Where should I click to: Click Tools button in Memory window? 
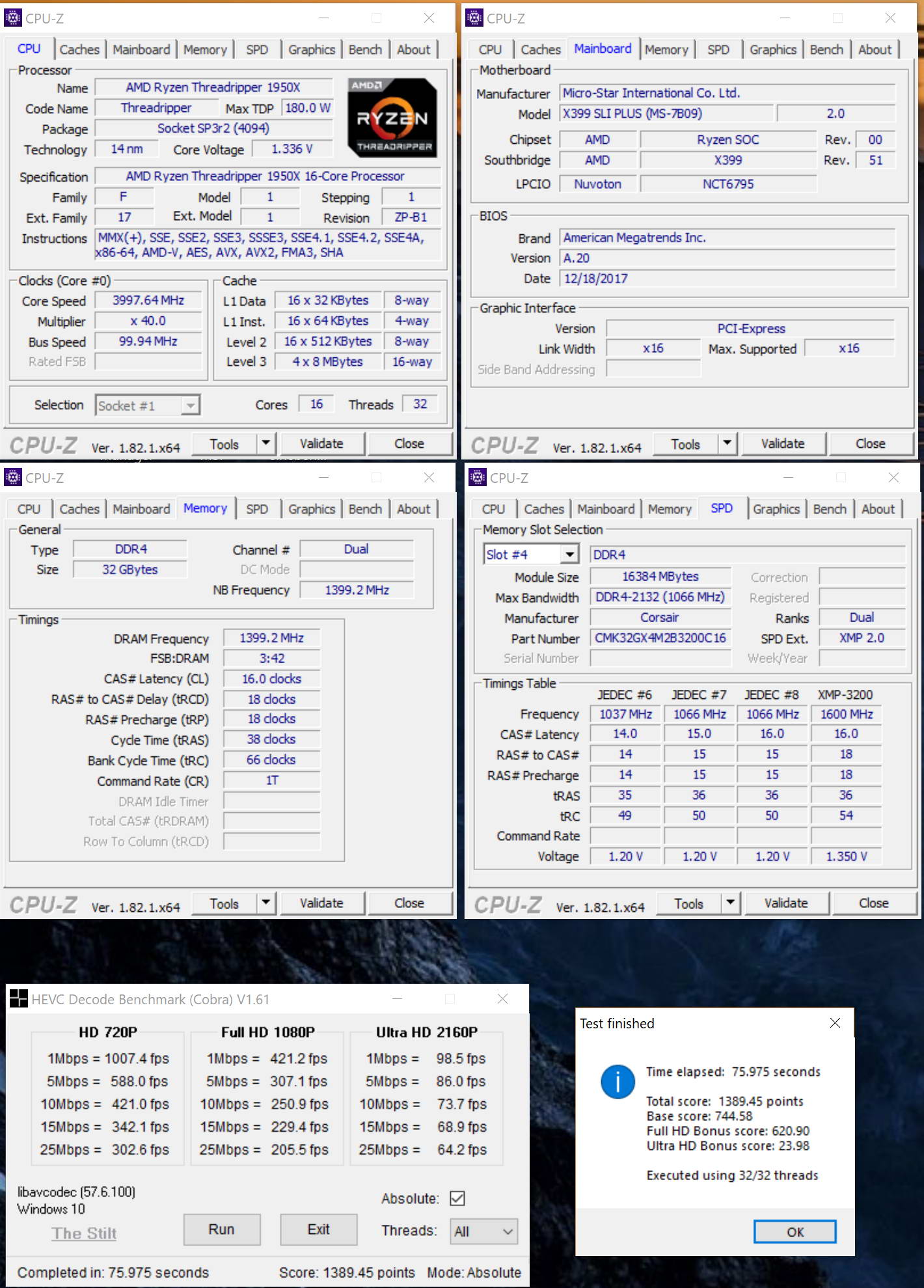pyautogui.click(x=224, y=903)
